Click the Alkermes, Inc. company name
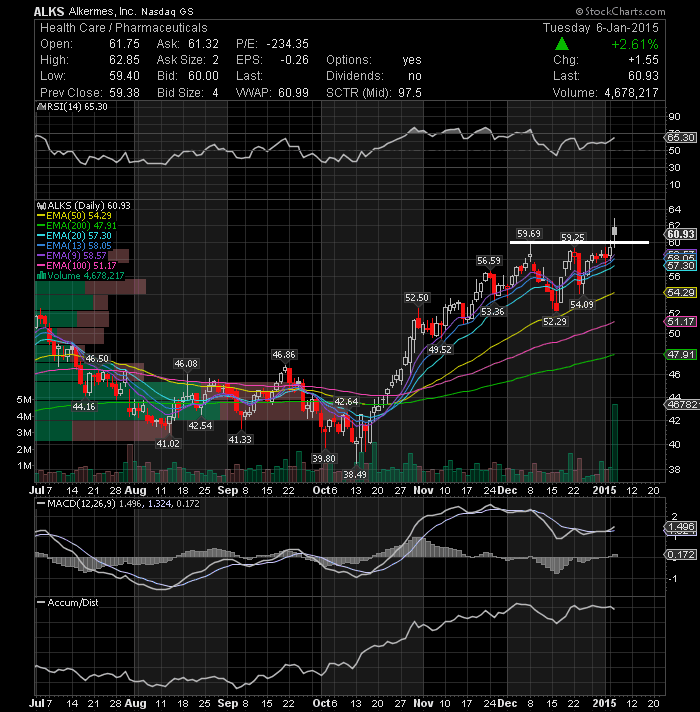Viewport: 700px width, 712px height. point(102,11)
